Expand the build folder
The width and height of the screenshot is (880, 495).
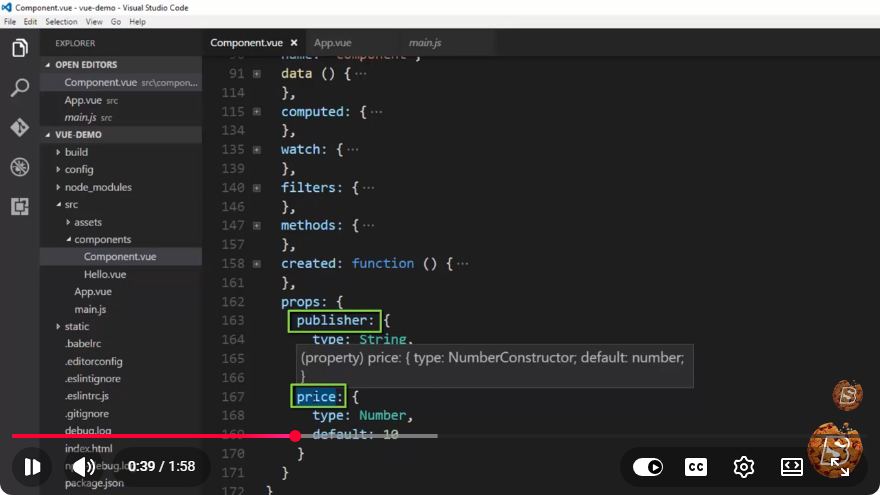58,152
